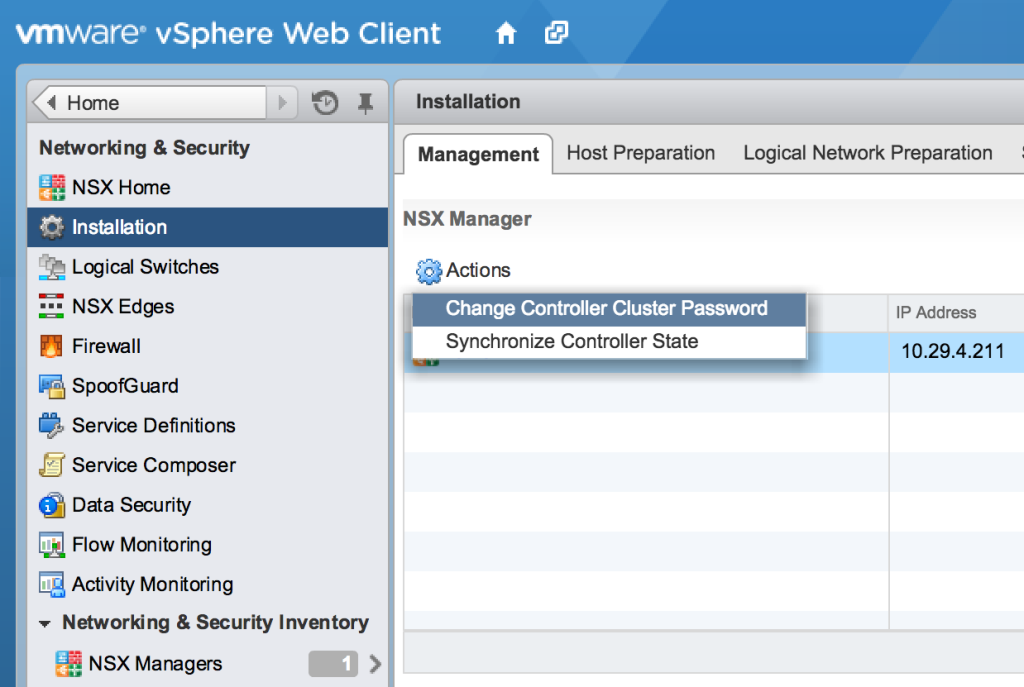Click the Firewall flame icon
The width and height of the screenshot is (1024, 687).
(52, 346)
